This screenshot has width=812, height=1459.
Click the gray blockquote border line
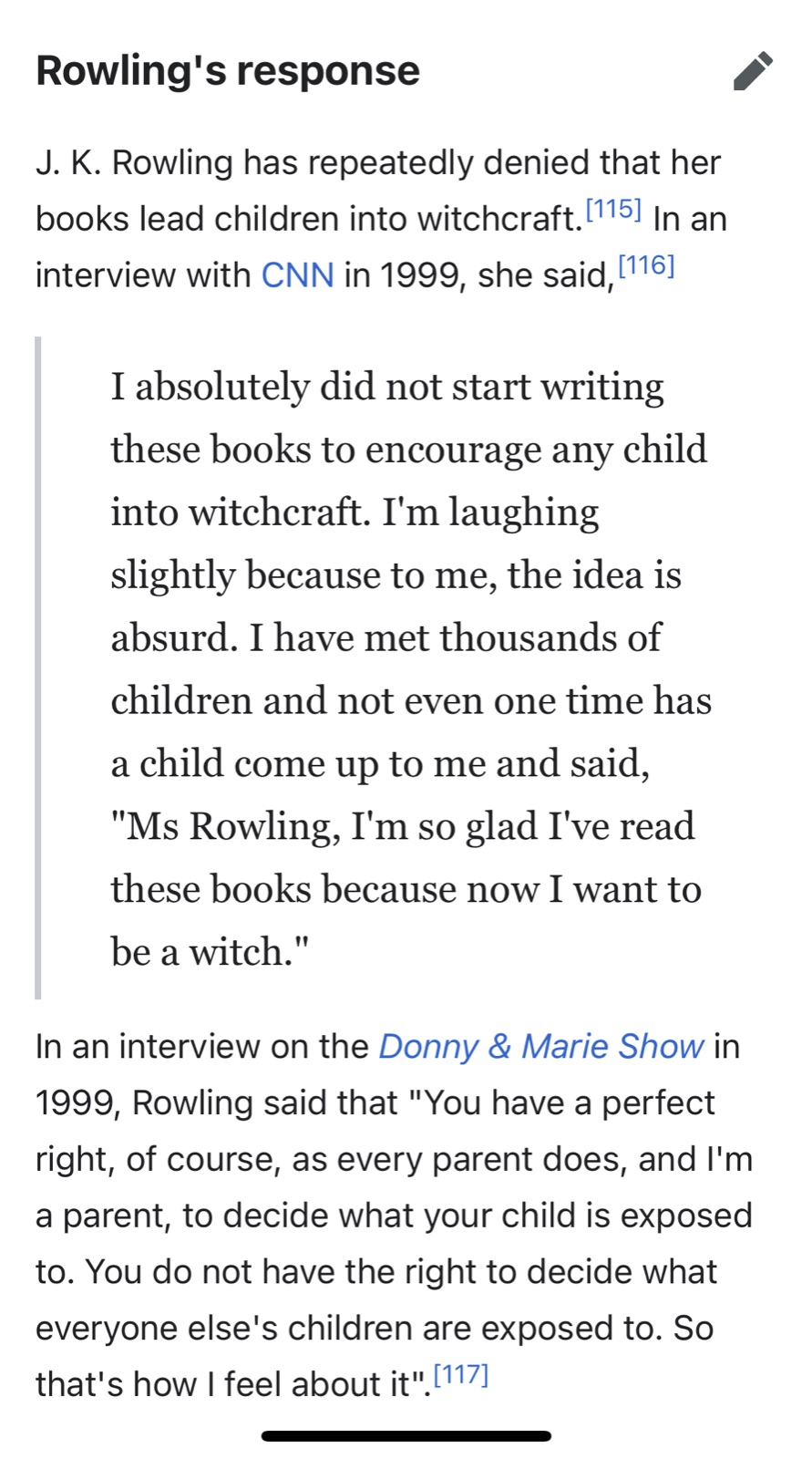click(38, 667)
